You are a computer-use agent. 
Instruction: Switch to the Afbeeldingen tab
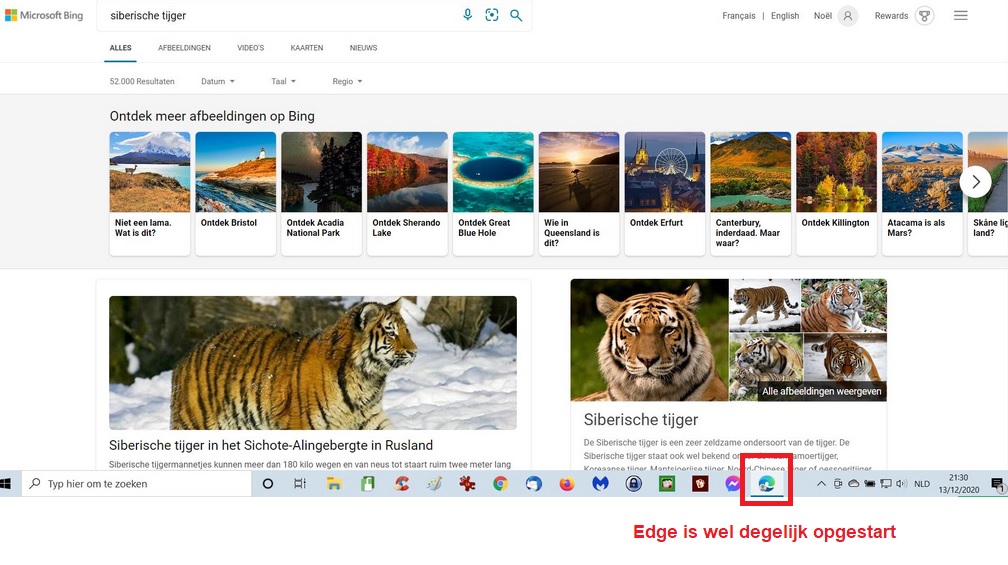[x=184, y=48]
